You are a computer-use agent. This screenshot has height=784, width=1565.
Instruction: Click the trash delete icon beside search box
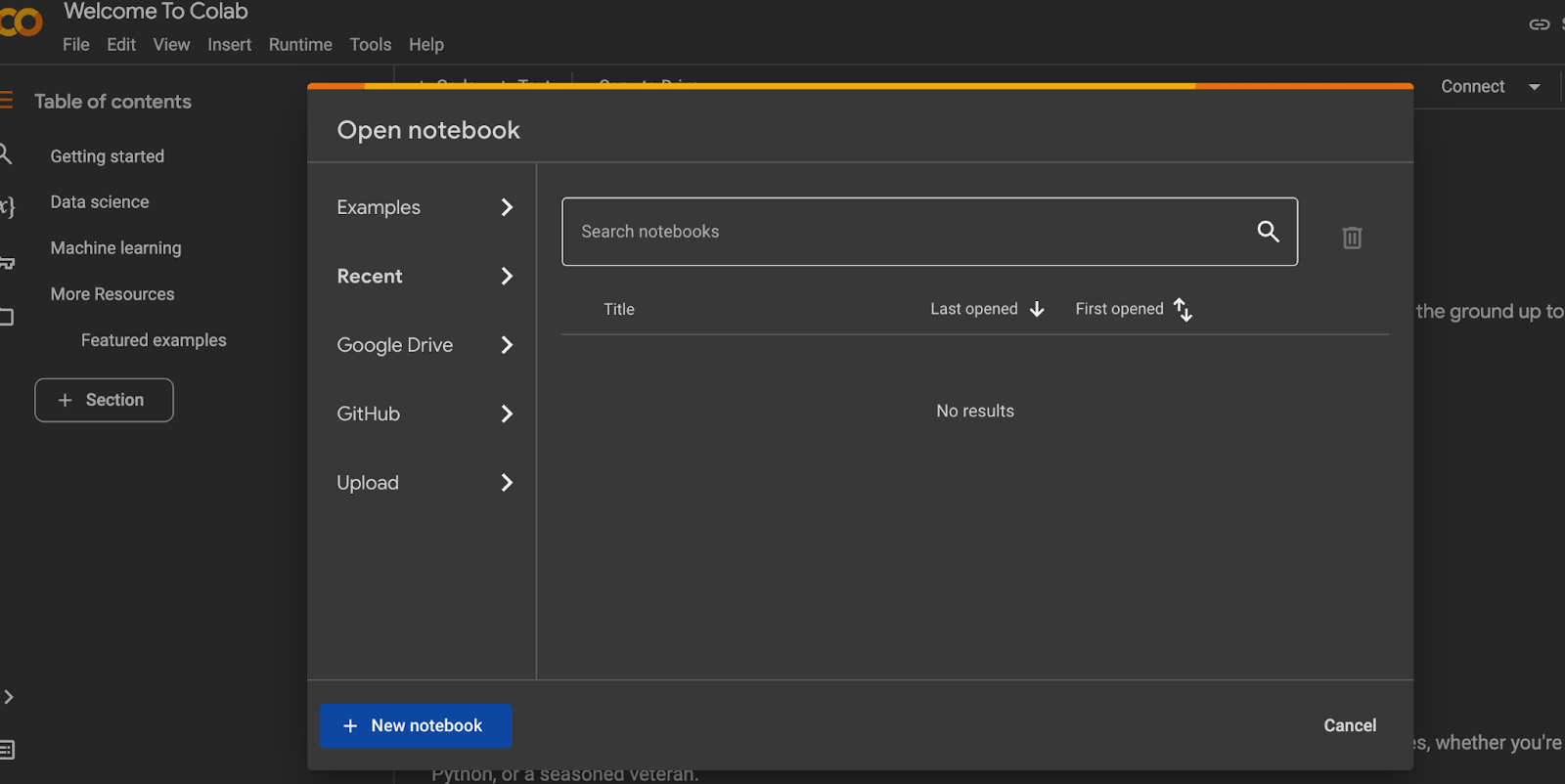(x=1352, y=238)
